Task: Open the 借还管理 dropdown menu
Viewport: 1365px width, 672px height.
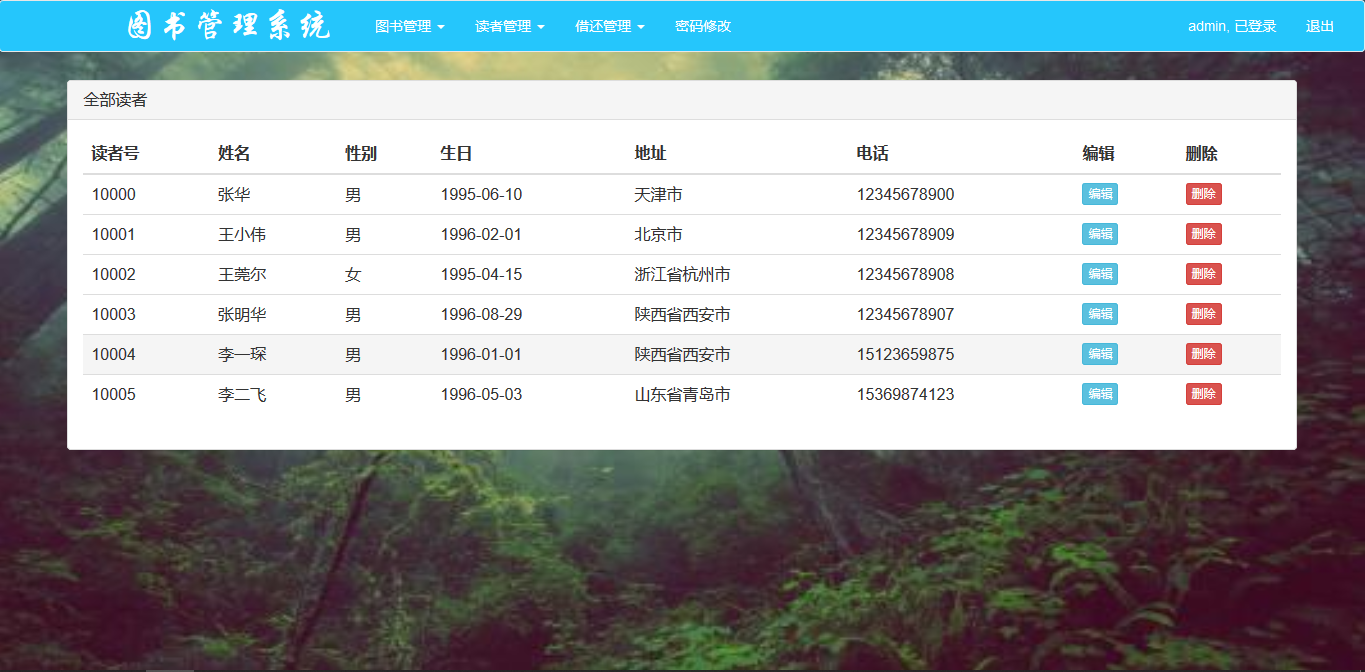Action: [609, 26]
